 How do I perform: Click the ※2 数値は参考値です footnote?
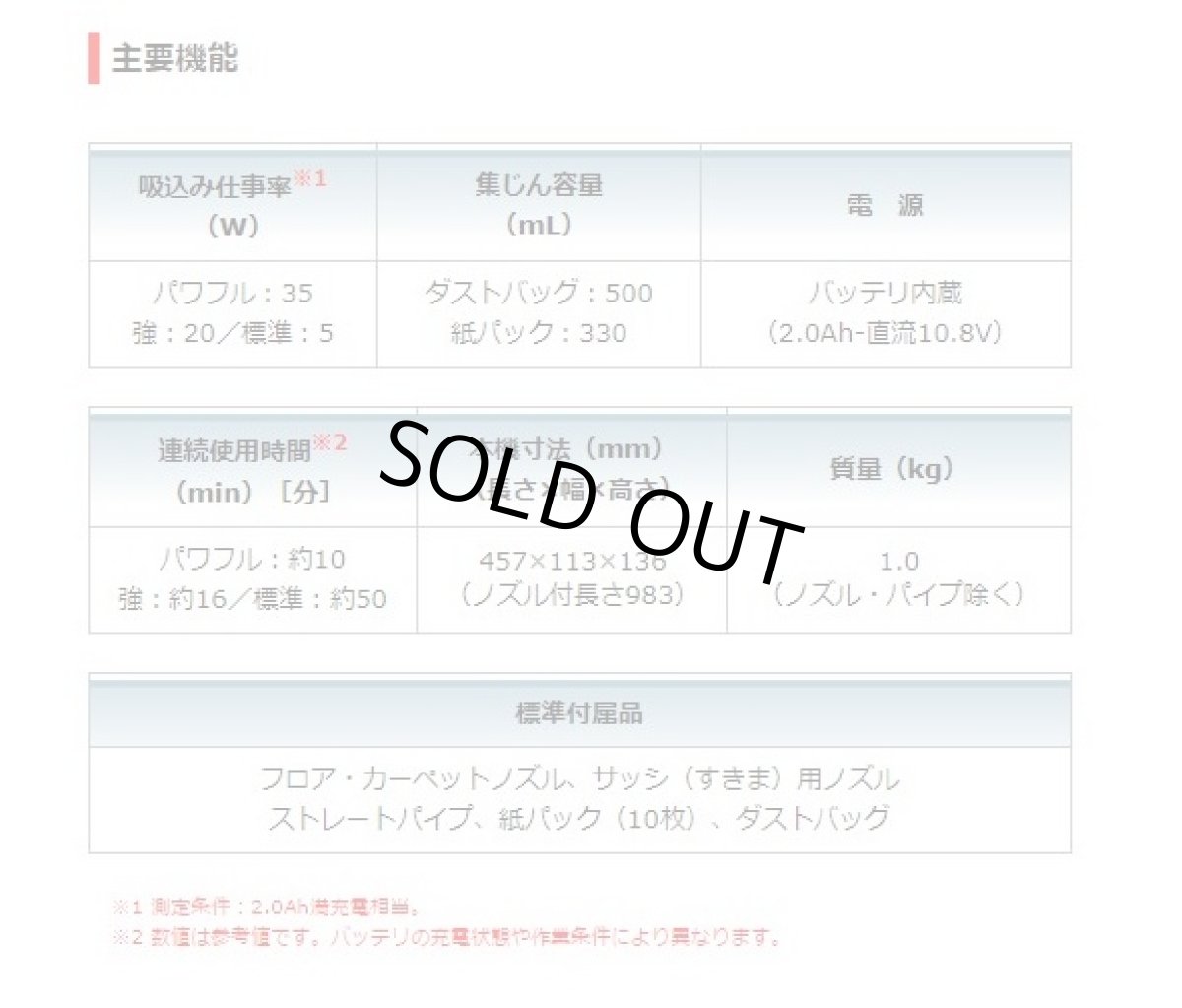pyautogui.click(x=446, y=937)
